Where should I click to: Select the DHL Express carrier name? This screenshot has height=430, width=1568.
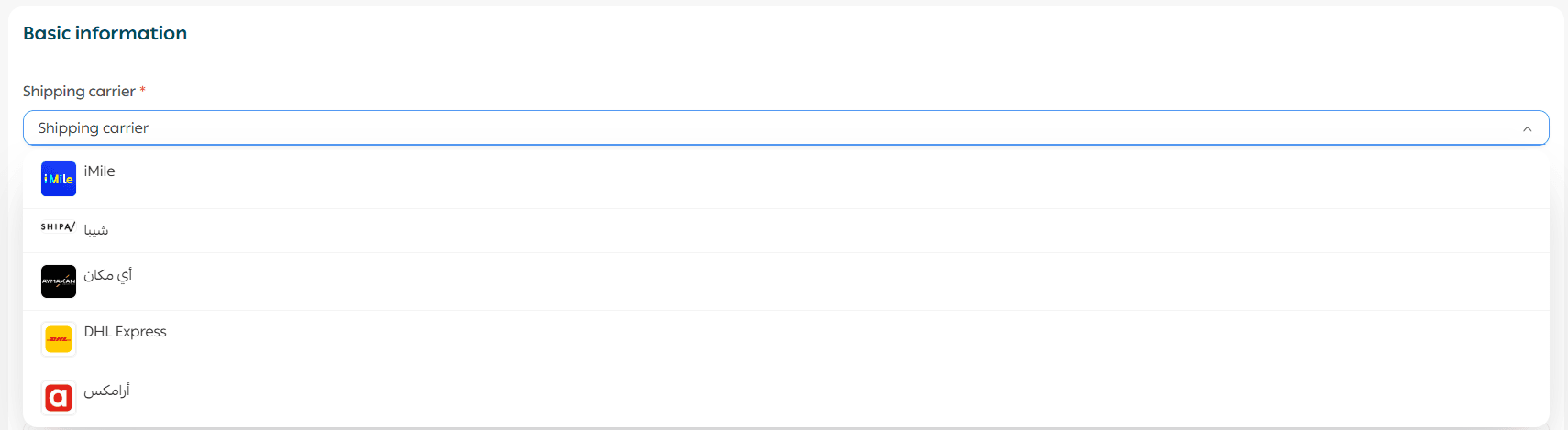coord(126,332)
